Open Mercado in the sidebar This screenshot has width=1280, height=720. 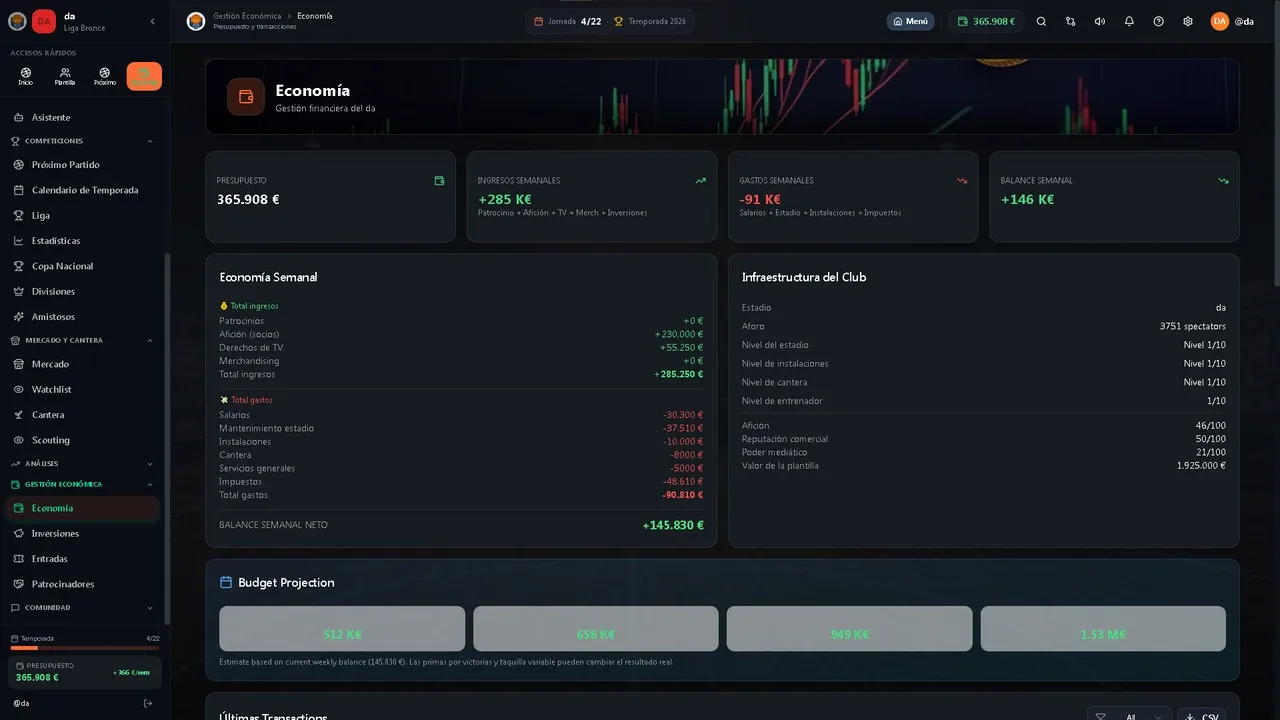(x=81, y=364)
